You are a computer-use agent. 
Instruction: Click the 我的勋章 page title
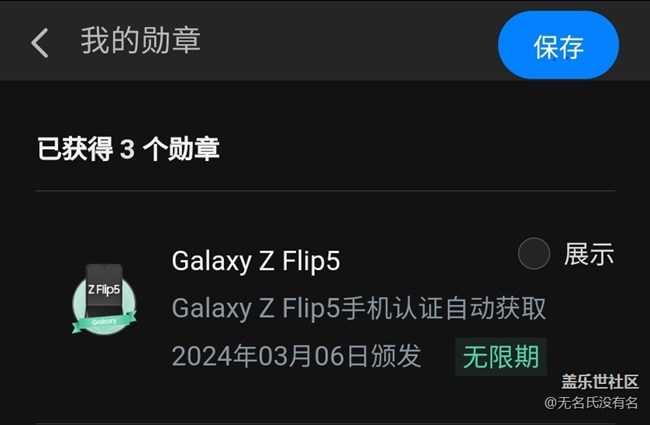(141, 41)
